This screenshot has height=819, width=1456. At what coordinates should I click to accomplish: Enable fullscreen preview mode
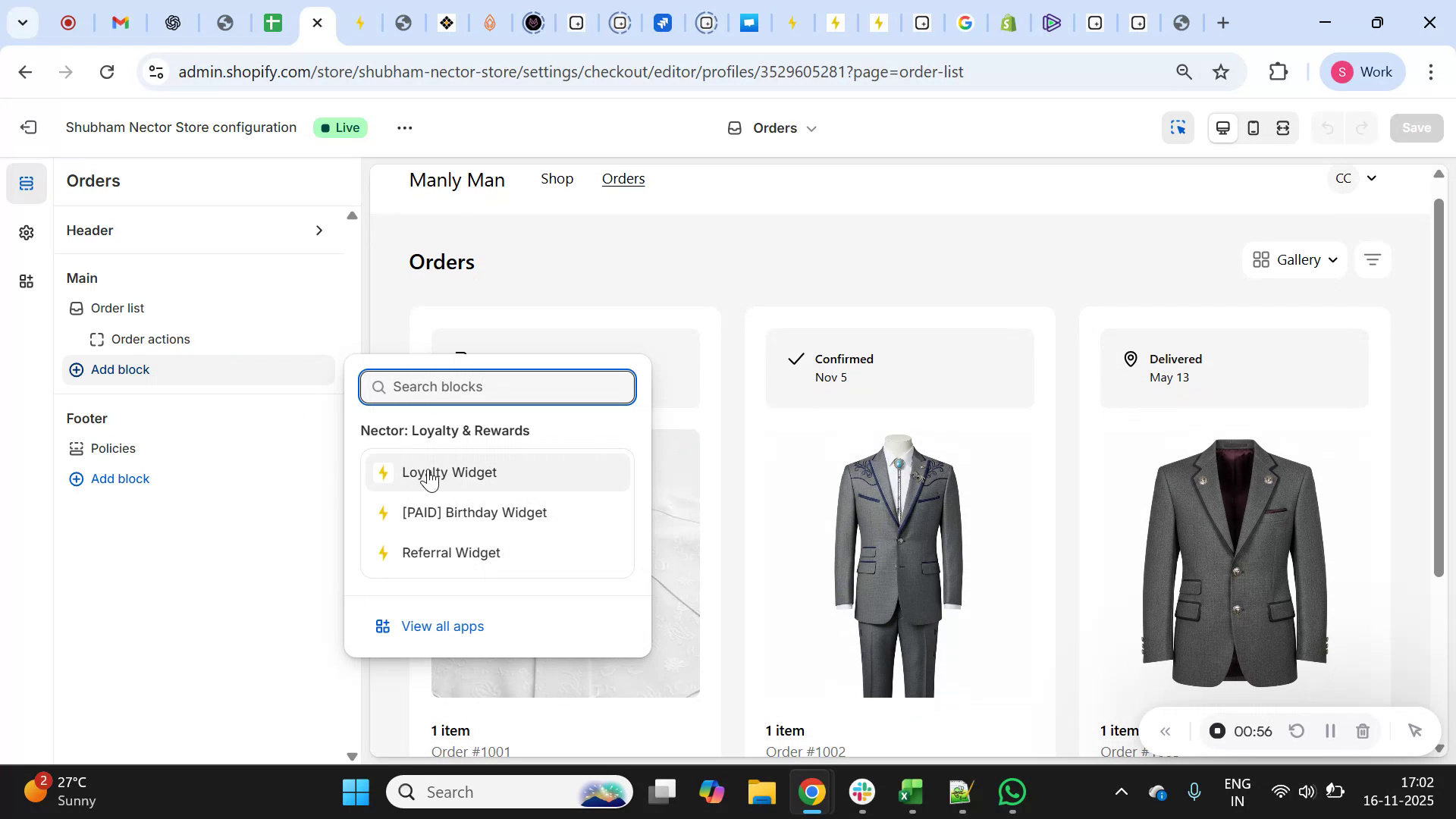[x=1283, y=127]
